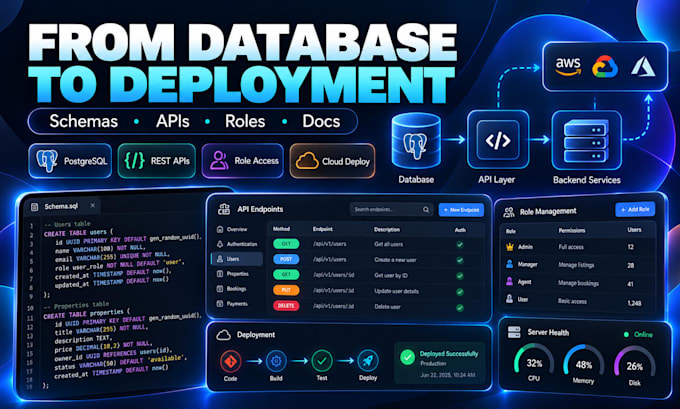Open the Properties sidebar item
Viewport: 680px width, 409px height.
[x=237, y=274]
